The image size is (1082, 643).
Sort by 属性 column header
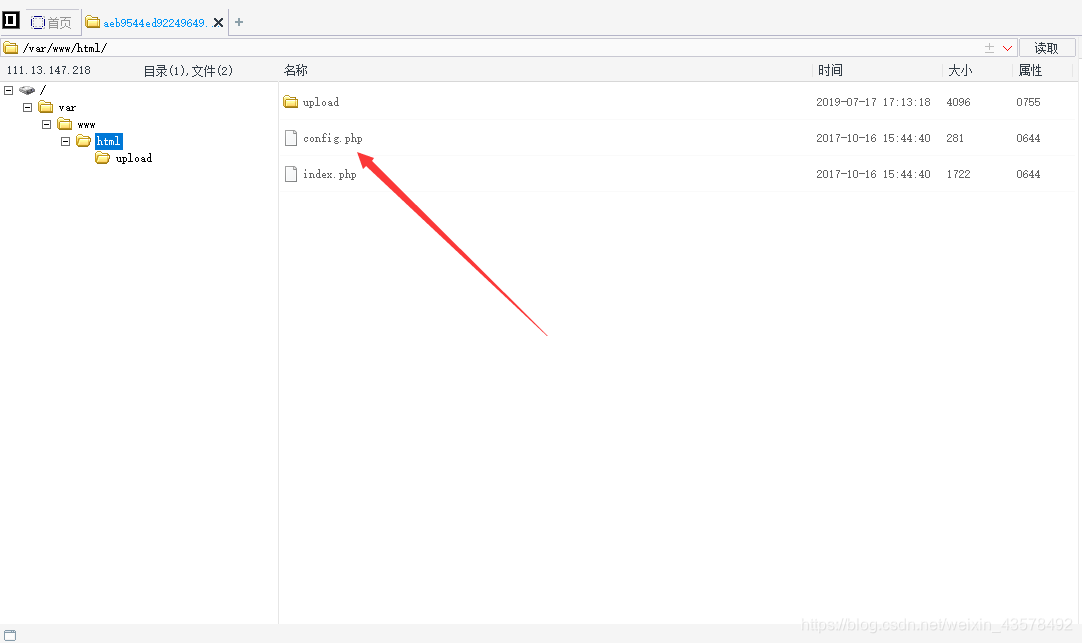(1030, 70)
